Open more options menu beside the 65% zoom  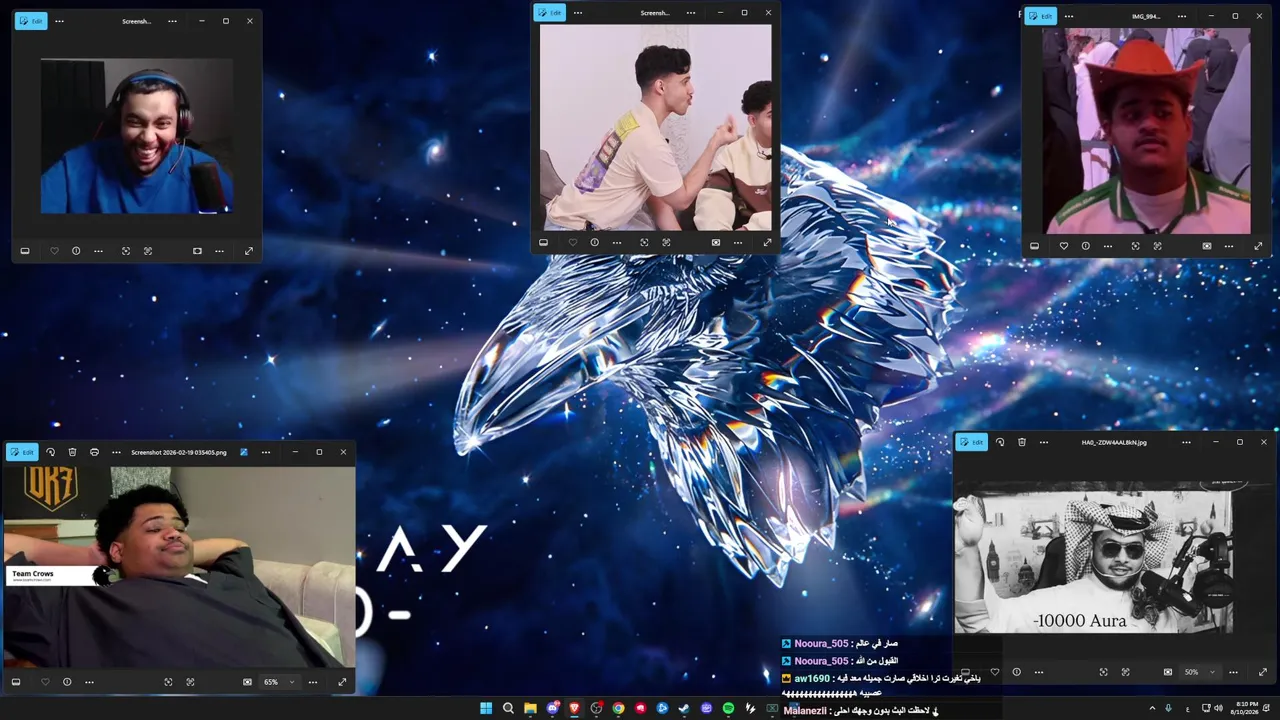313,682
